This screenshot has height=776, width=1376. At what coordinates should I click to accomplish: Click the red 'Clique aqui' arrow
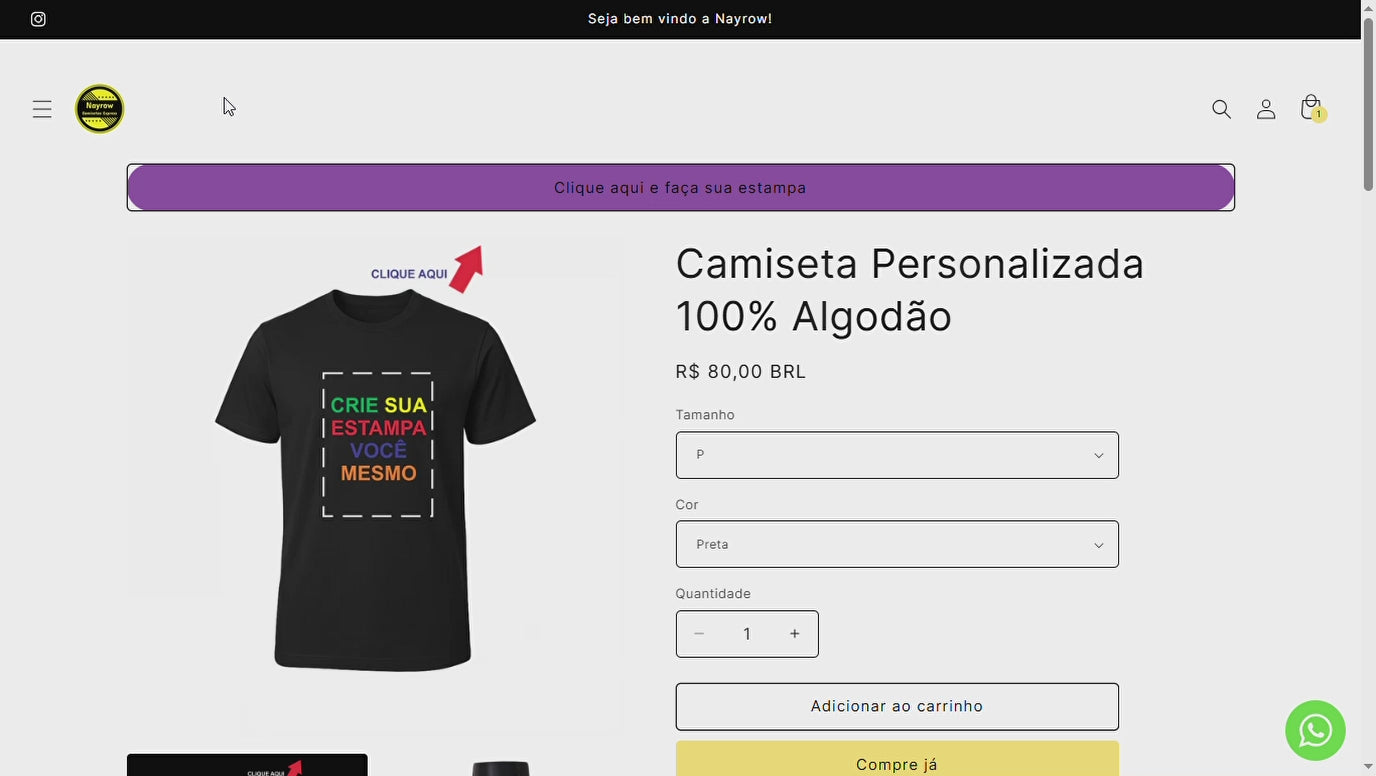coord(467,268)
